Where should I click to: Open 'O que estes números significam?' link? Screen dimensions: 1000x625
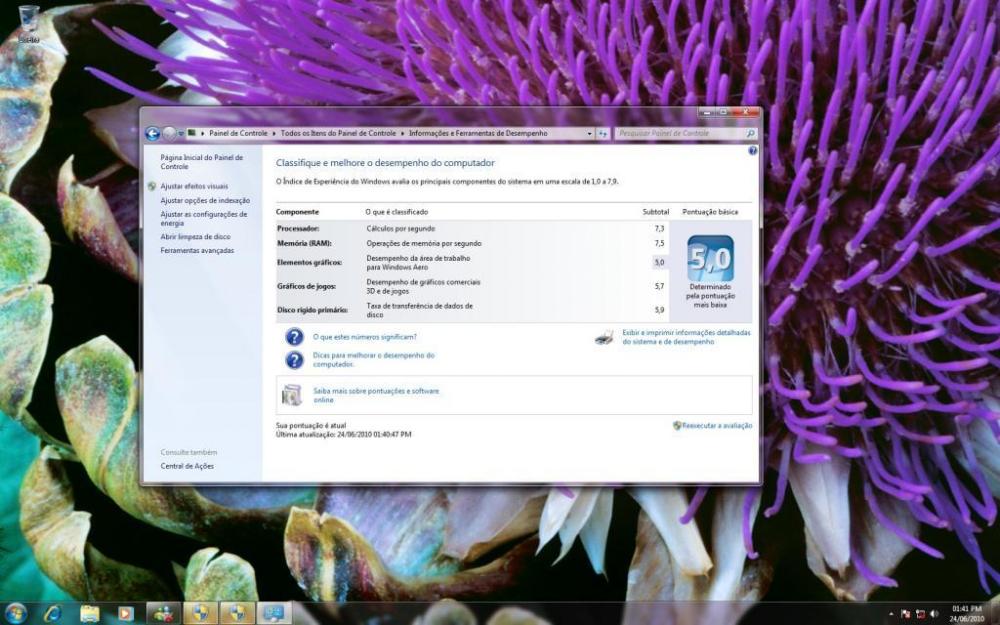click(x=364, y=337)
